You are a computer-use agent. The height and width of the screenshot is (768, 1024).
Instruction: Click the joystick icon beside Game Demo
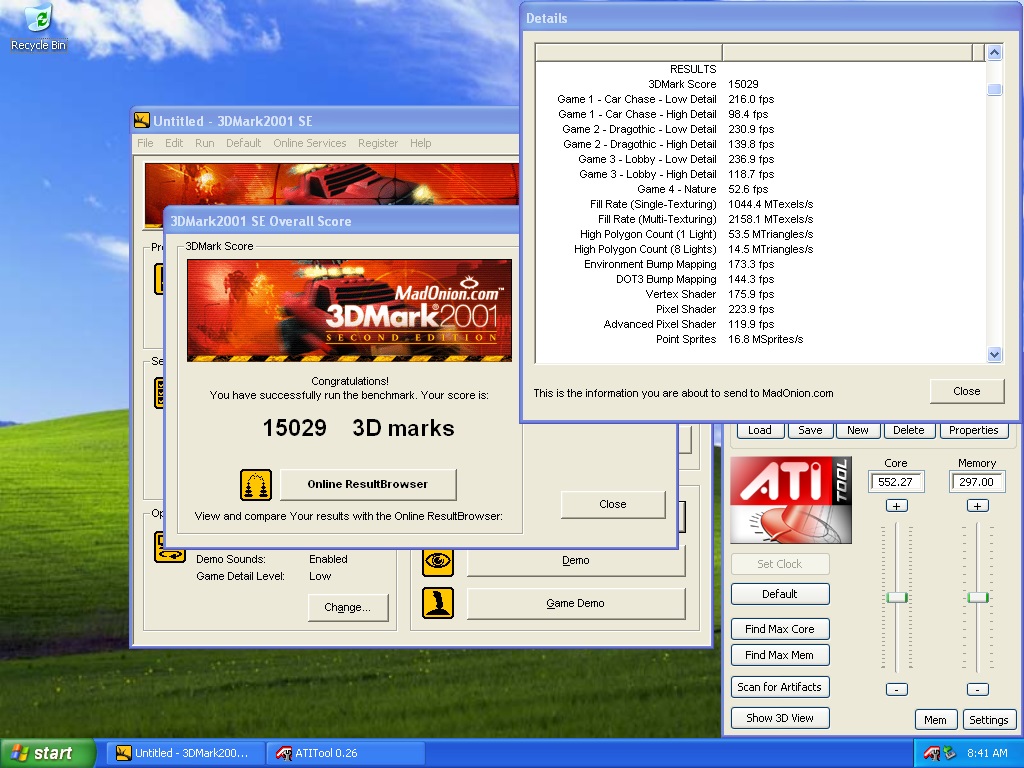point(438,603)
